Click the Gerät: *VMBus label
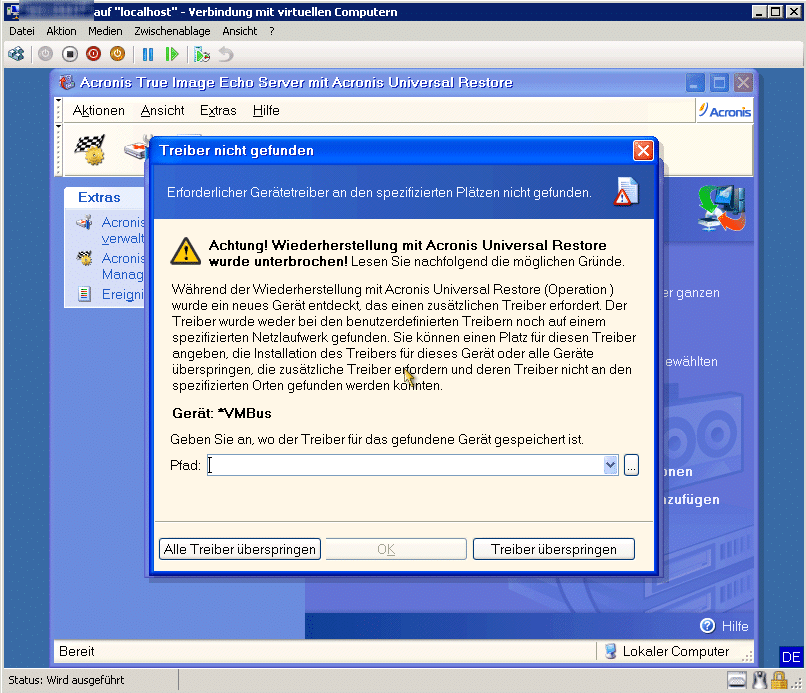Image resolution: width=806 pixels, height=693 pixels. click(222, 413)
